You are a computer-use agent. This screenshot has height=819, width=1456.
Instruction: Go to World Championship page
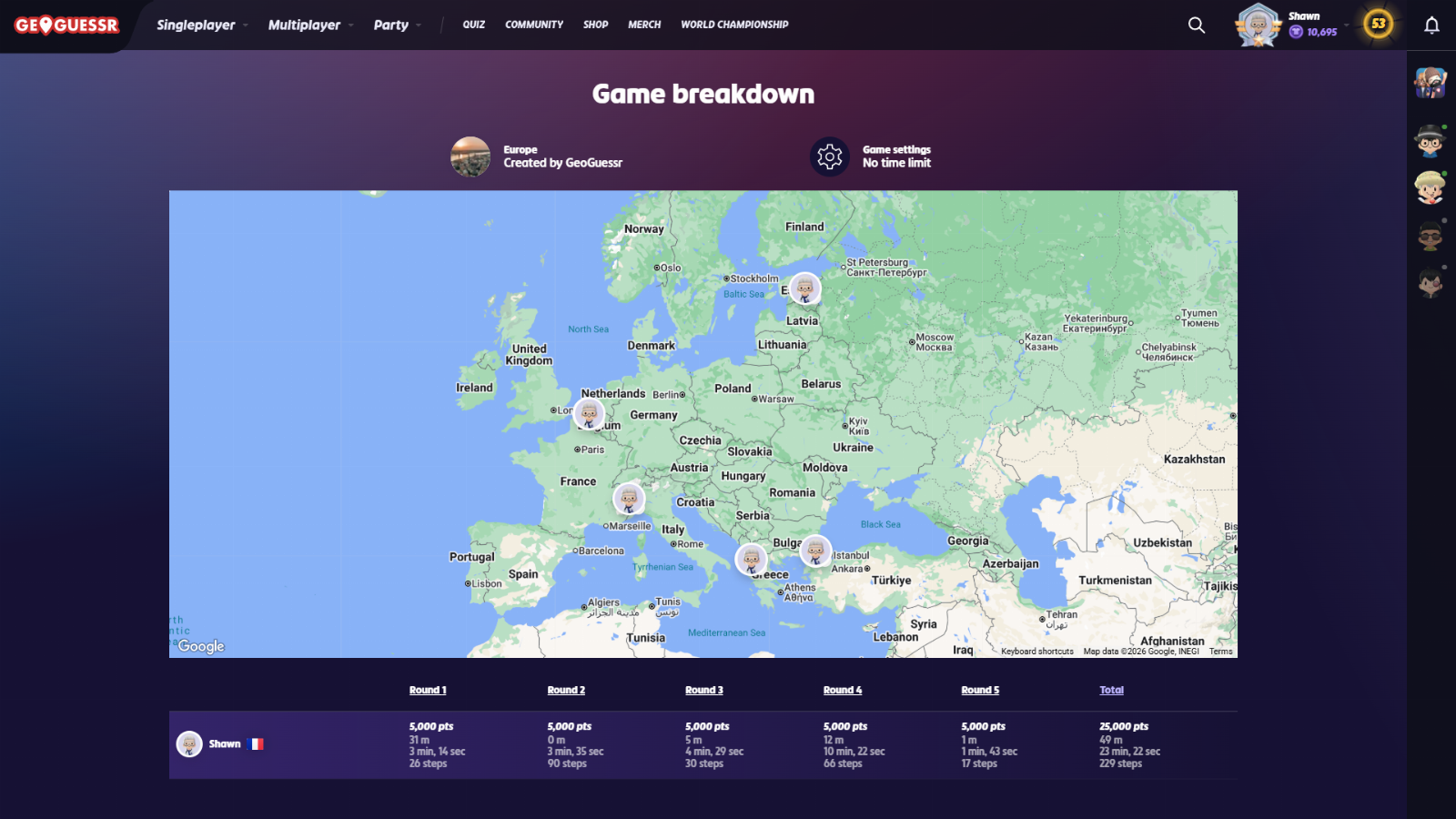[734, 25]
